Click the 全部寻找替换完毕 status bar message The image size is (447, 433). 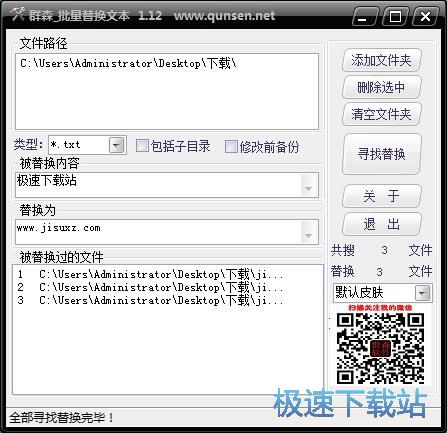click(x=61, y=417)
